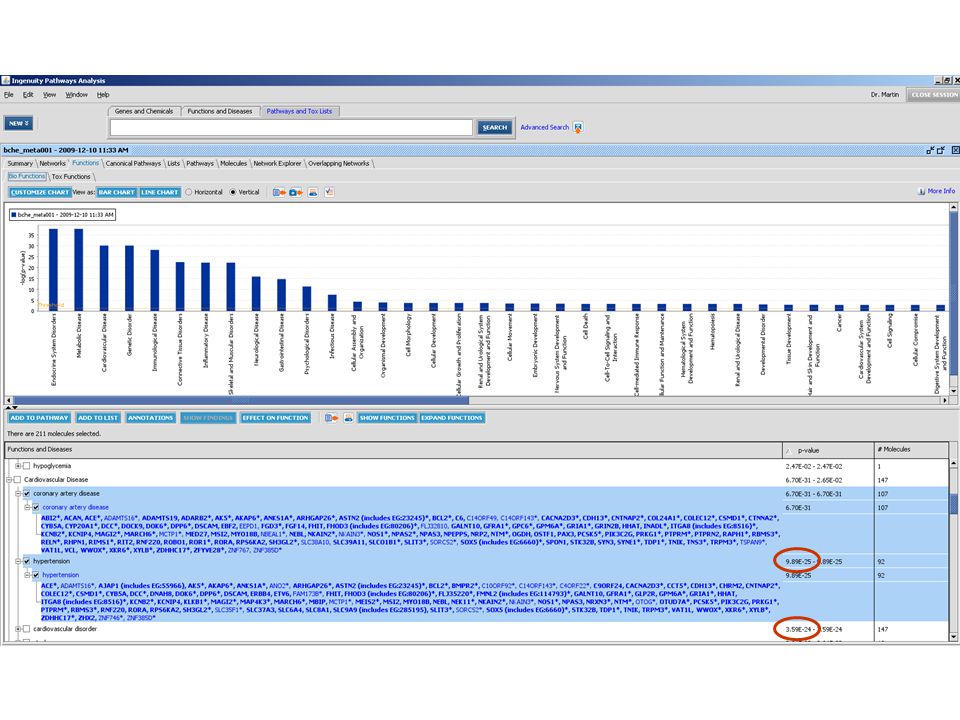Screen dimensions: 960x720
Task: Open the Summary tab
Action: (x=20, y=163)
